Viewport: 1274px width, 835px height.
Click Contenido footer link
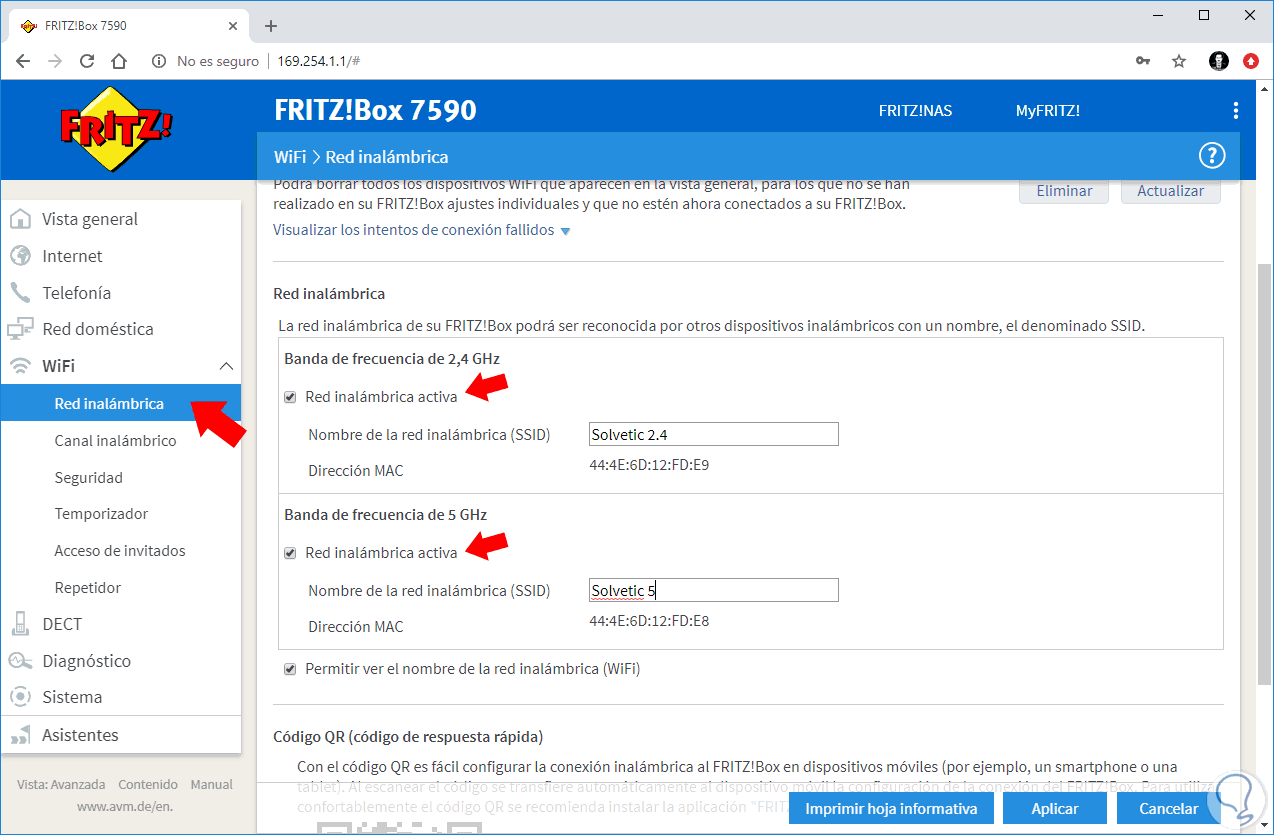pyautogui.click(x=148, y=785)
